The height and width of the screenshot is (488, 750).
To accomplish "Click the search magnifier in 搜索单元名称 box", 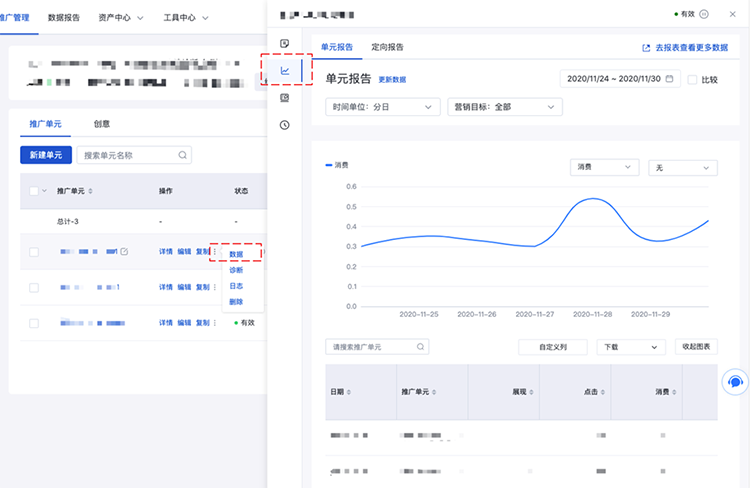I will (182, 155).
